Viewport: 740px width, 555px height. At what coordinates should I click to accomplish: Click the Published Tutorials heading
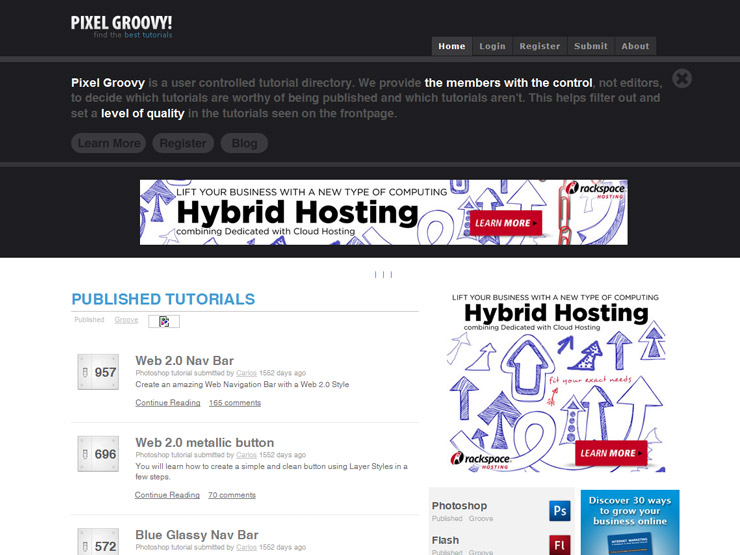pyautogui.click(x=163, y=299)
